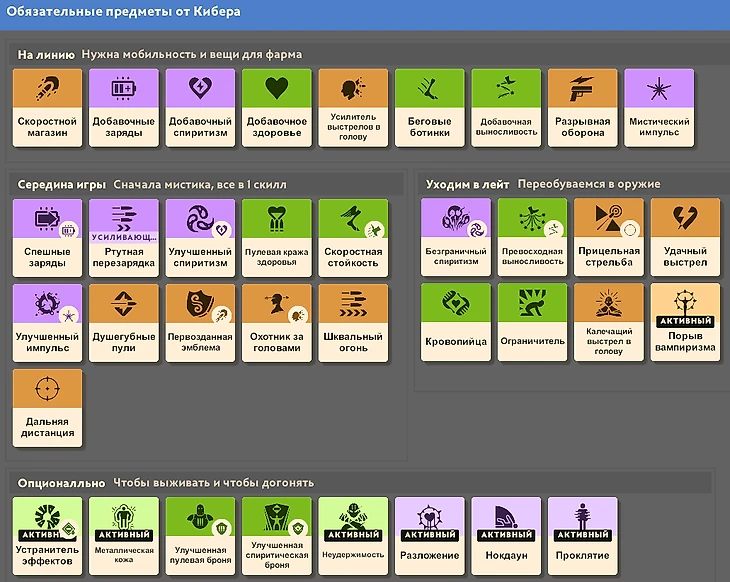The height and width of the screenshot is (582, 730).
Task: Pick the Разрывная оборона pistol item
Action: (x=582, y=108)
